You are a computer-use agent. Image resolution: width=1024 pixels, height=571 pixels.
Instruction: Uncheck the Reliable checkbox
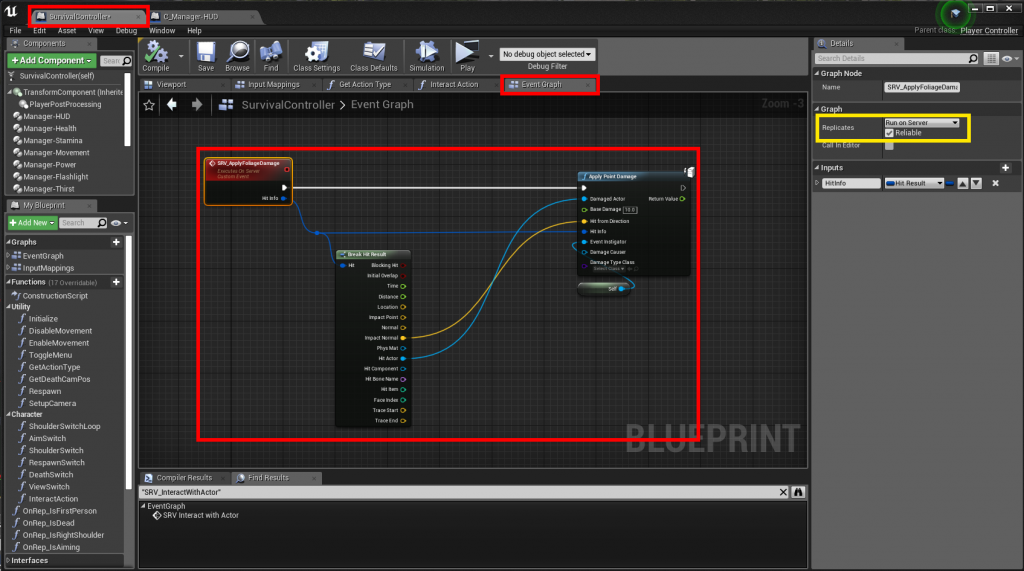tap(889, 133)
